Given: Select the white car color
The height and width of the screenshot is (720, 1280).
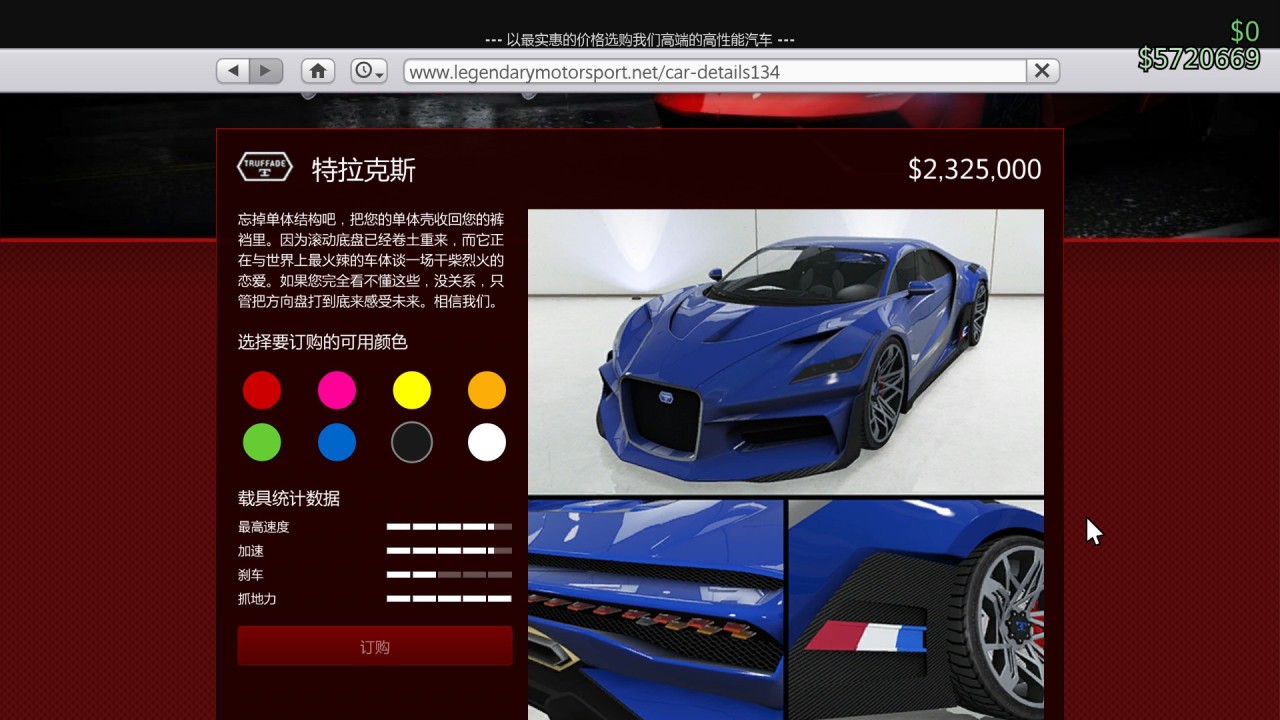Looking at the screenshot, I should [487, 442].
